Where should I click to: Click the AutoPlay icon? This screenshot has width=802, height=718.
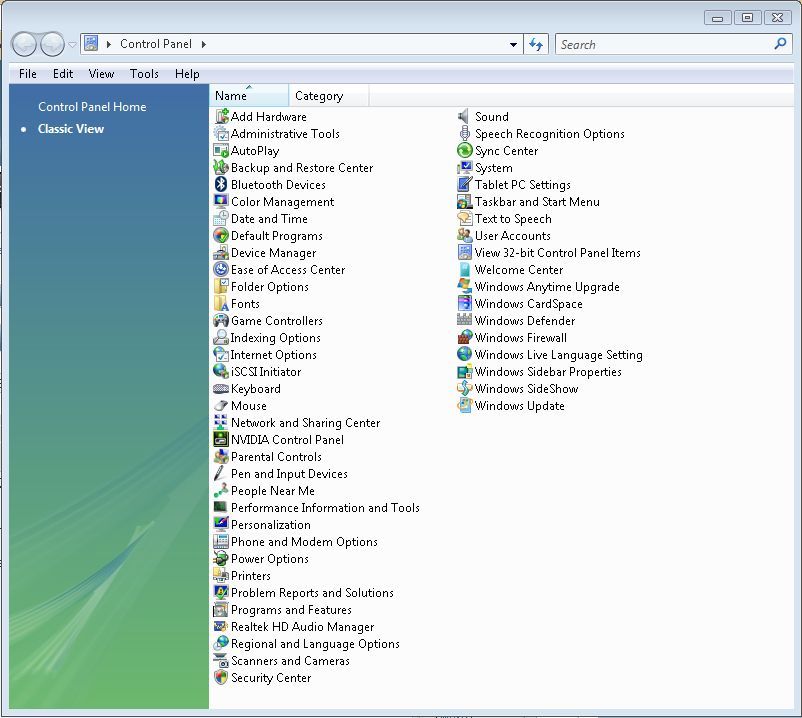pos(221,151)
